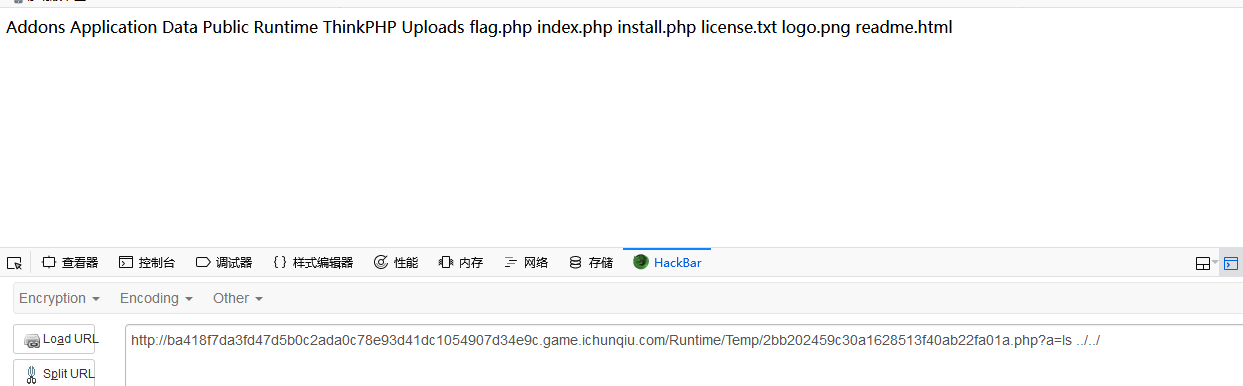Click the license.txt text in output
The height and width of the screenshot is (386, 1243).
click(x=738, y=28)
